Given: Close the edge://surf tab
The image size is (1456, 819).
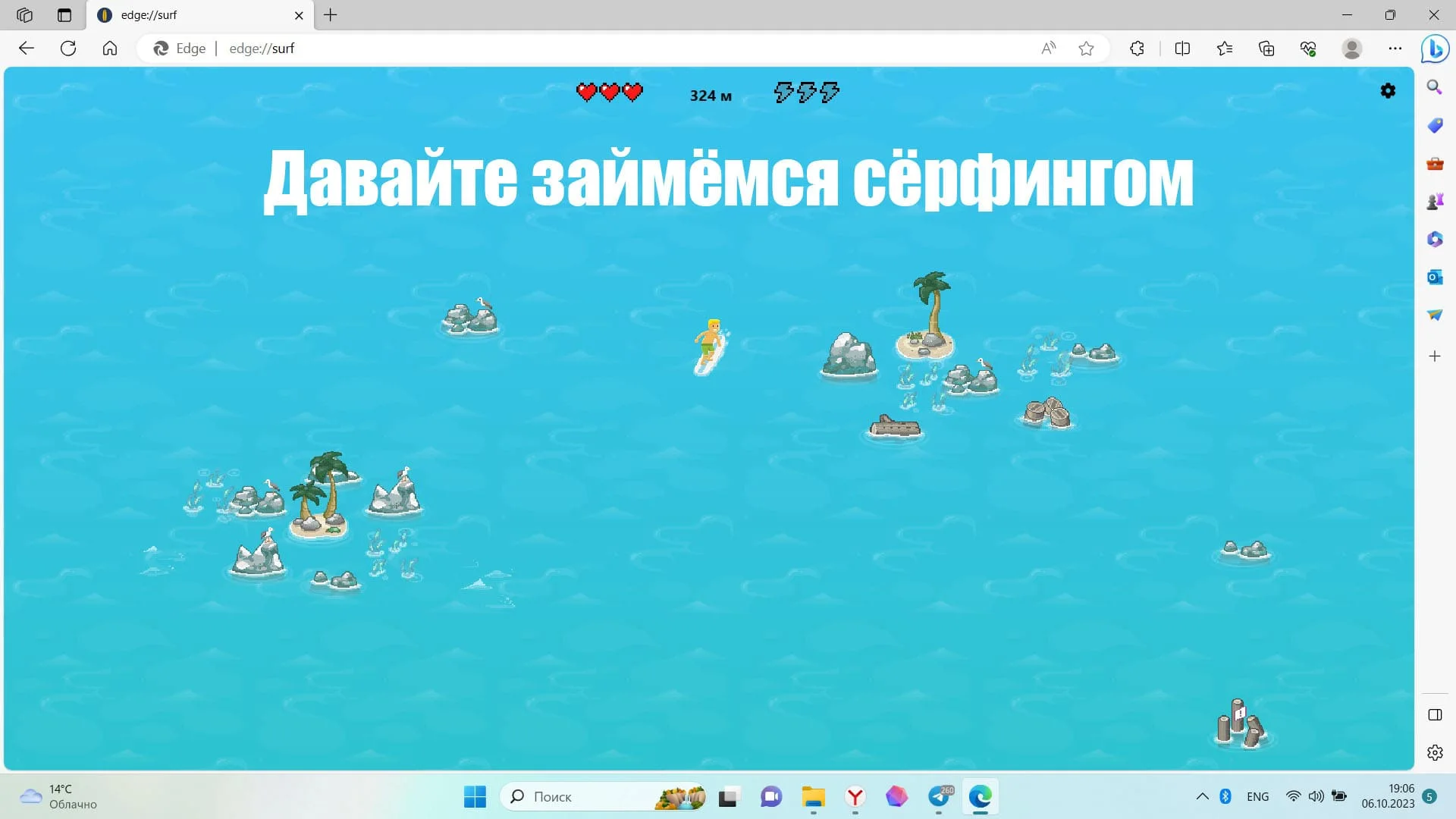Looking at the screenshot, I should pyautogui.click(x=299, y=15).
